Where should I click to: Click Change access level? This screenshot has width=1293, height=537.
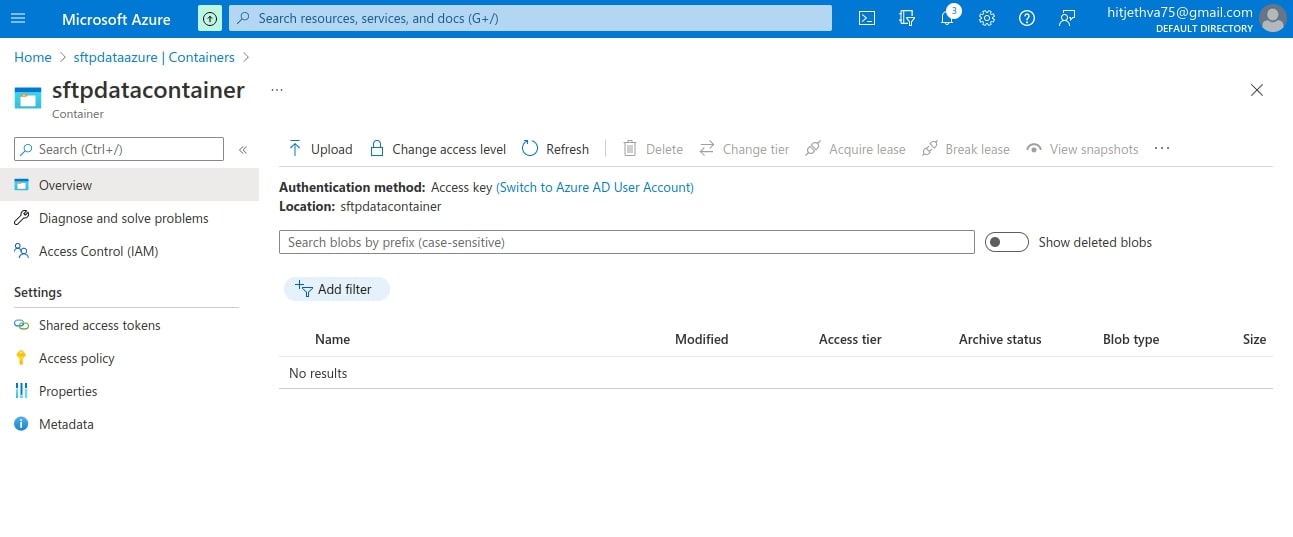point(438,149)
